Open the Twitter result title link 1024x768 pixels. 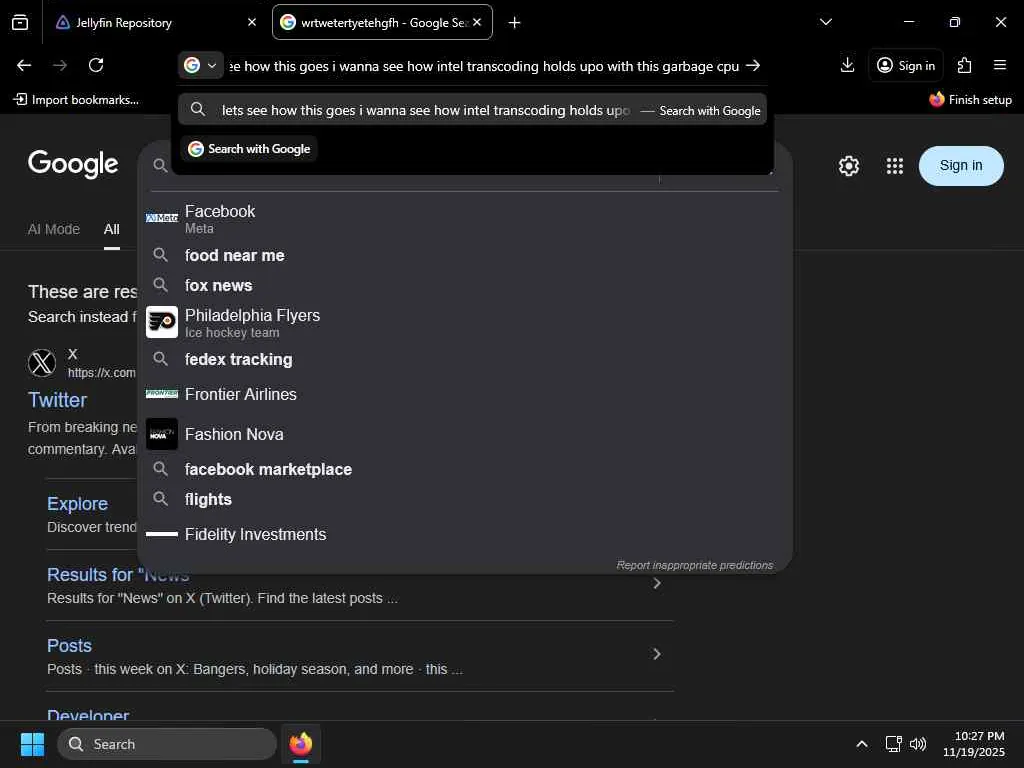coord(57,400)
